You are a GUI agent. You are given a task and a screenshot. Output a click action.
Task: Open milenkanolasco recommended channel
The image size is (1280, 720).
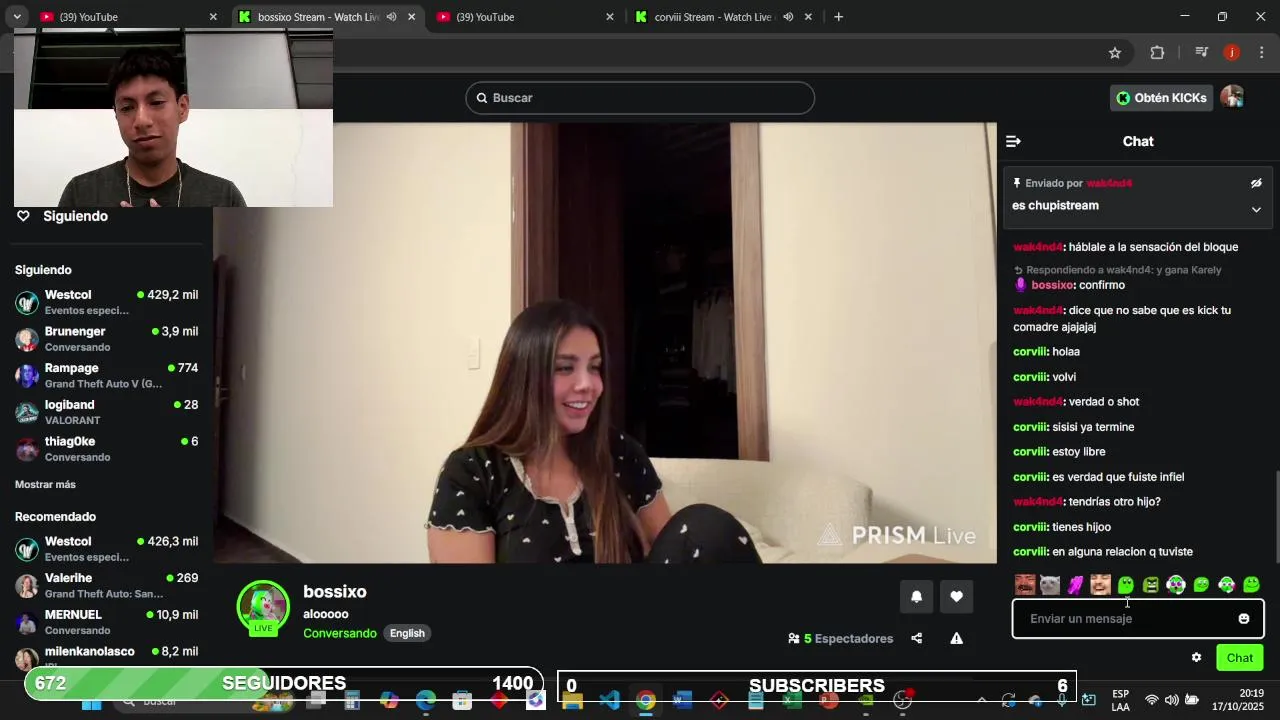tap(106, 658)
